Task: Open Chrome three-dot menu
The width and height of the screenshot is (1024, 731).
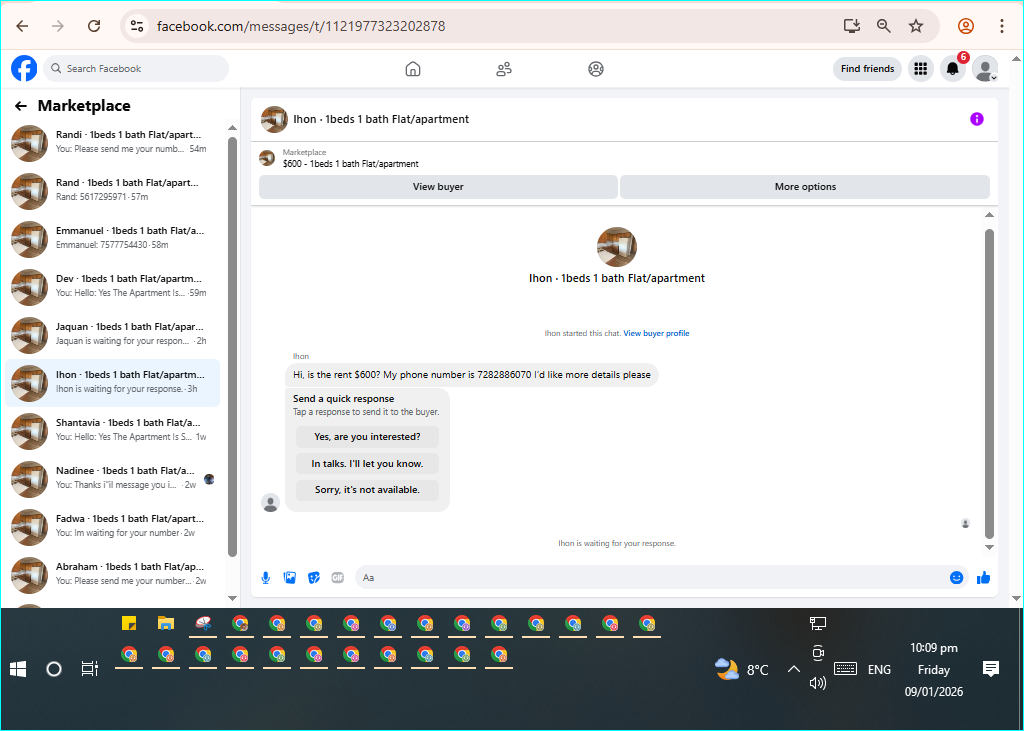Action: tap(1001, 26)
